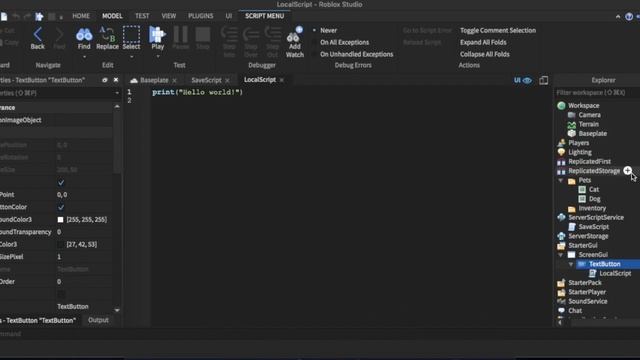
Task: Select SaveScript in Explorer
Action: click(593, 227)
